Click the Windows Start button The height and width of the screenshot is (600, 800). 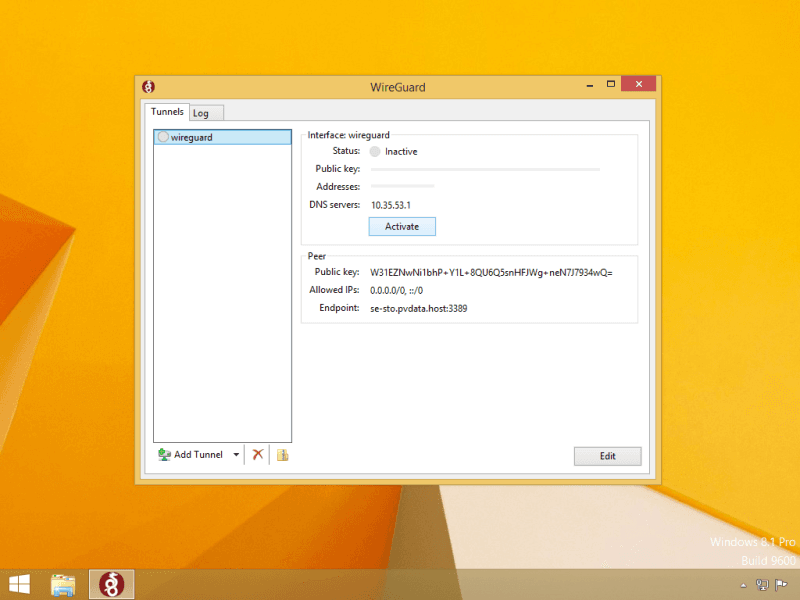19,584
